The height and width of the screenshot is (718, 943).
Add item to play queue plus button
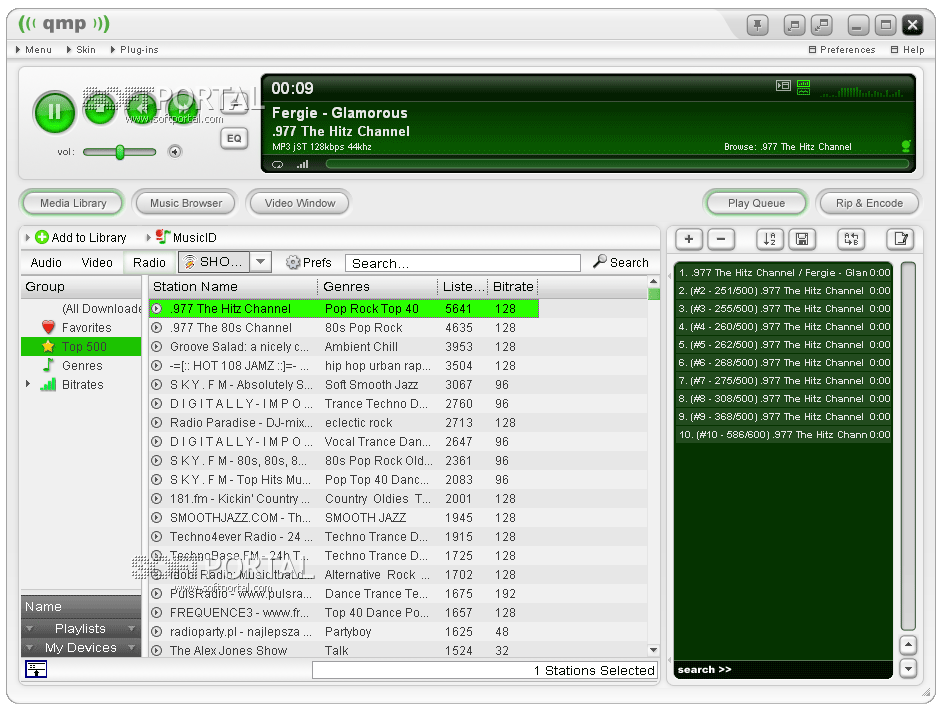(x=689, y=239)
